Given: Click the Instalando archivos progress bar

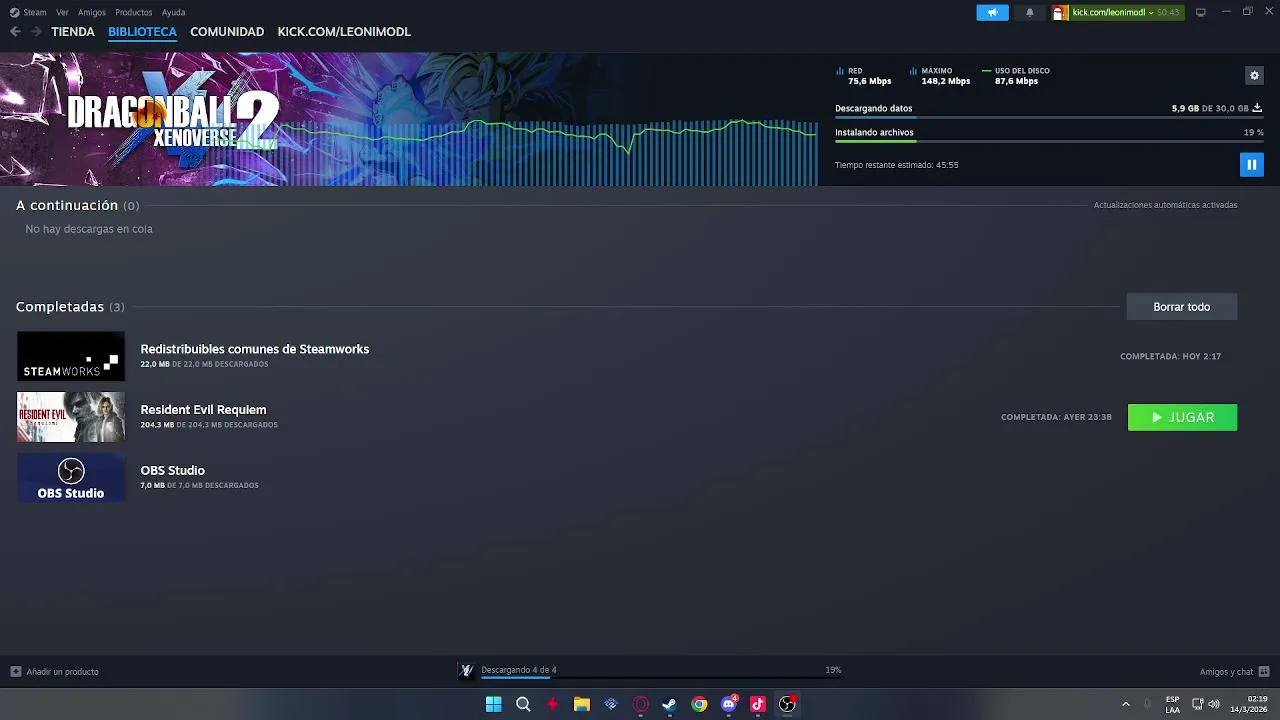Looking at the screenshot, I should [1048, 142].
